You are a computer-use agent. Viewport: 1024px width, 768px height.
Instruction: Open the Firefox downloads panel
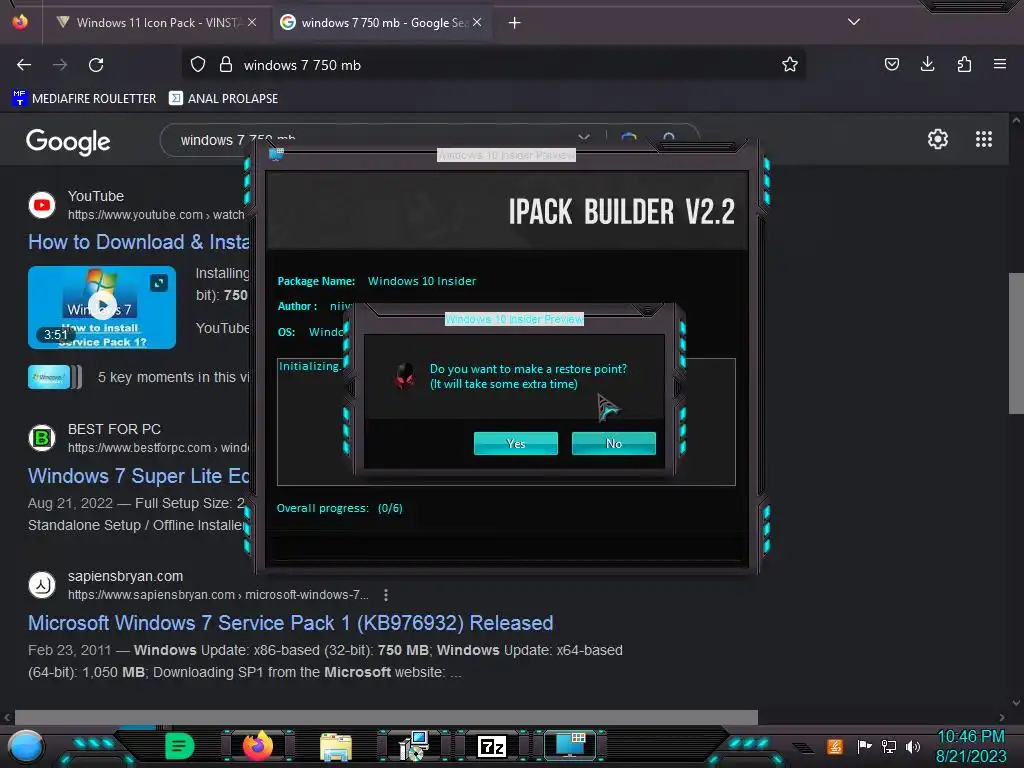(927, 64)
